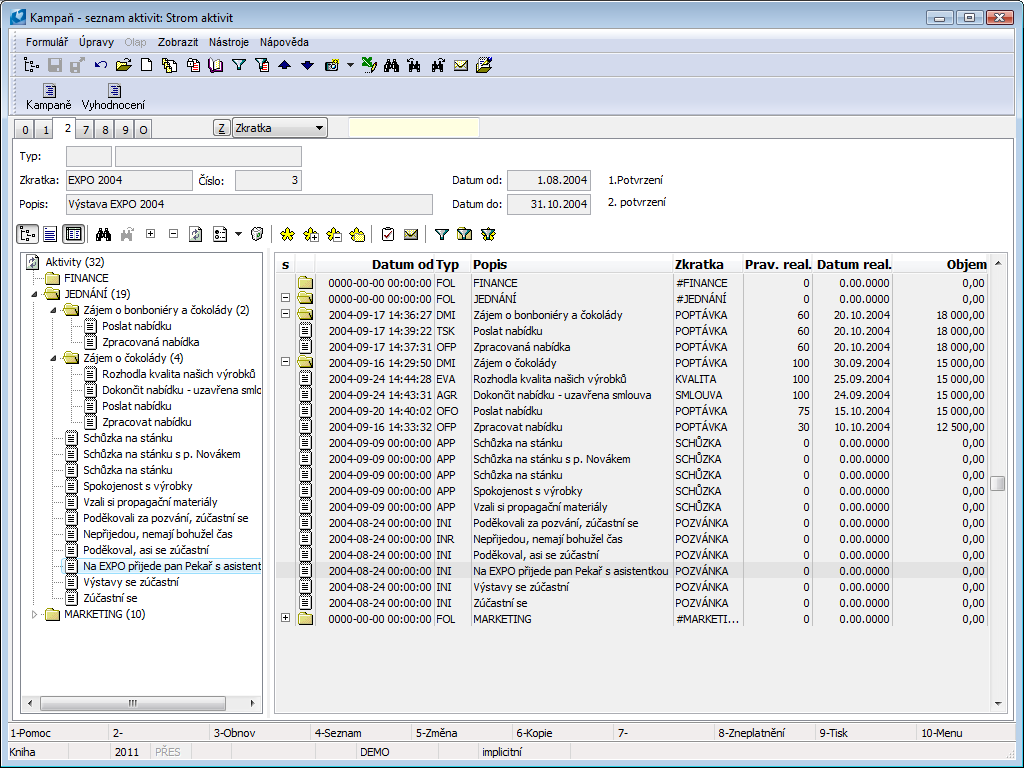1024x768 pixels.
Task: Toggle the list view mode button
Action: point(50,234)
